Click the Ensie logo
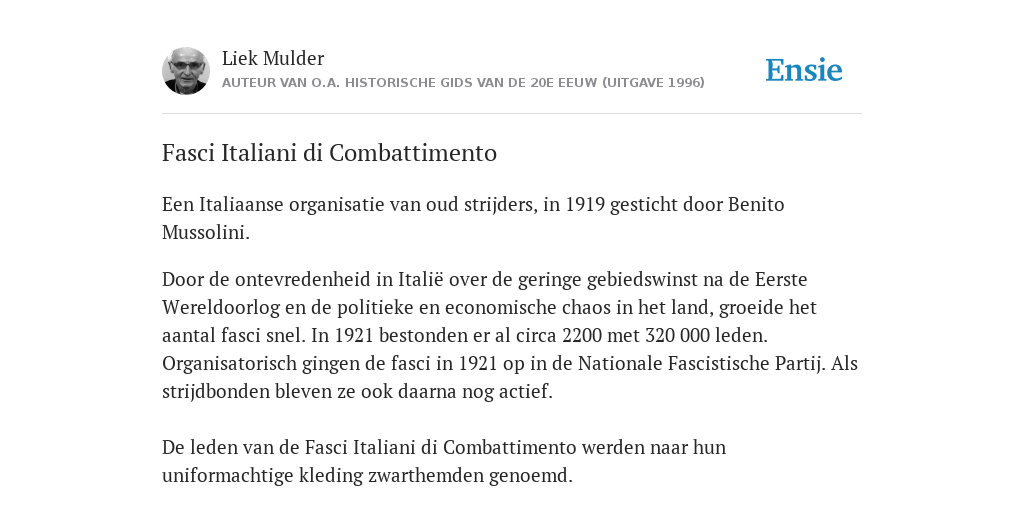 pos(804,70)
